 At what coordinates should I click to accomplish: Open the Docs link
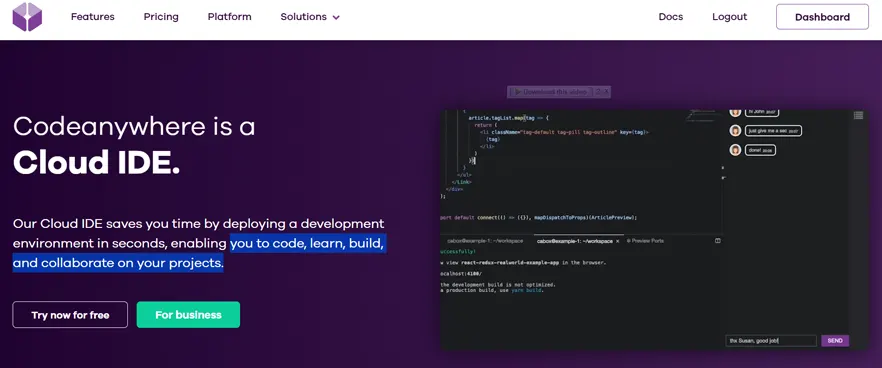click(x=670, y=17)
